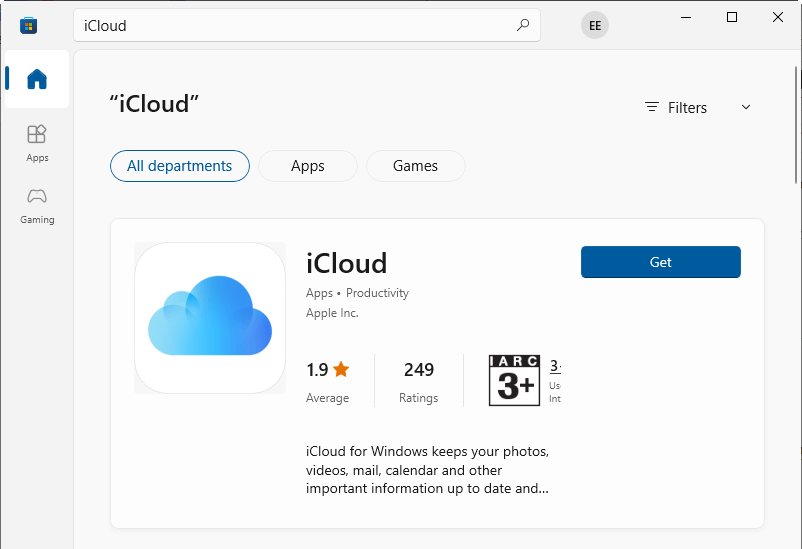This screenshot has width=802, height=549.
Task: Open the iCloud app title link
Action: click(346, 263)
